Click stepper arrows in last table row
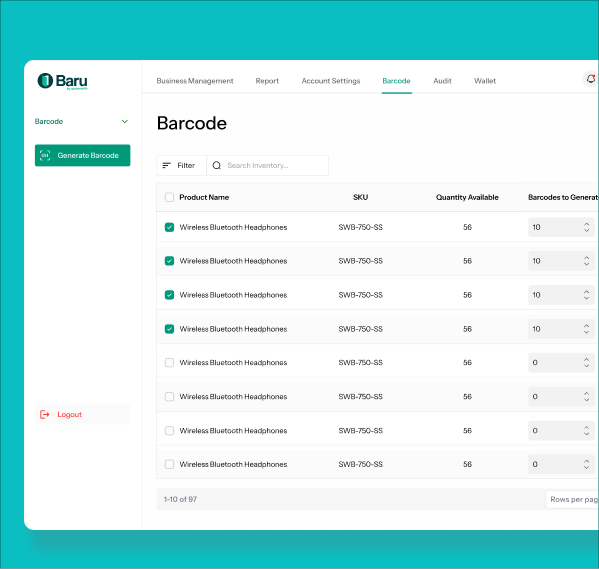599x569 pixels. click(x=586, y=464)
